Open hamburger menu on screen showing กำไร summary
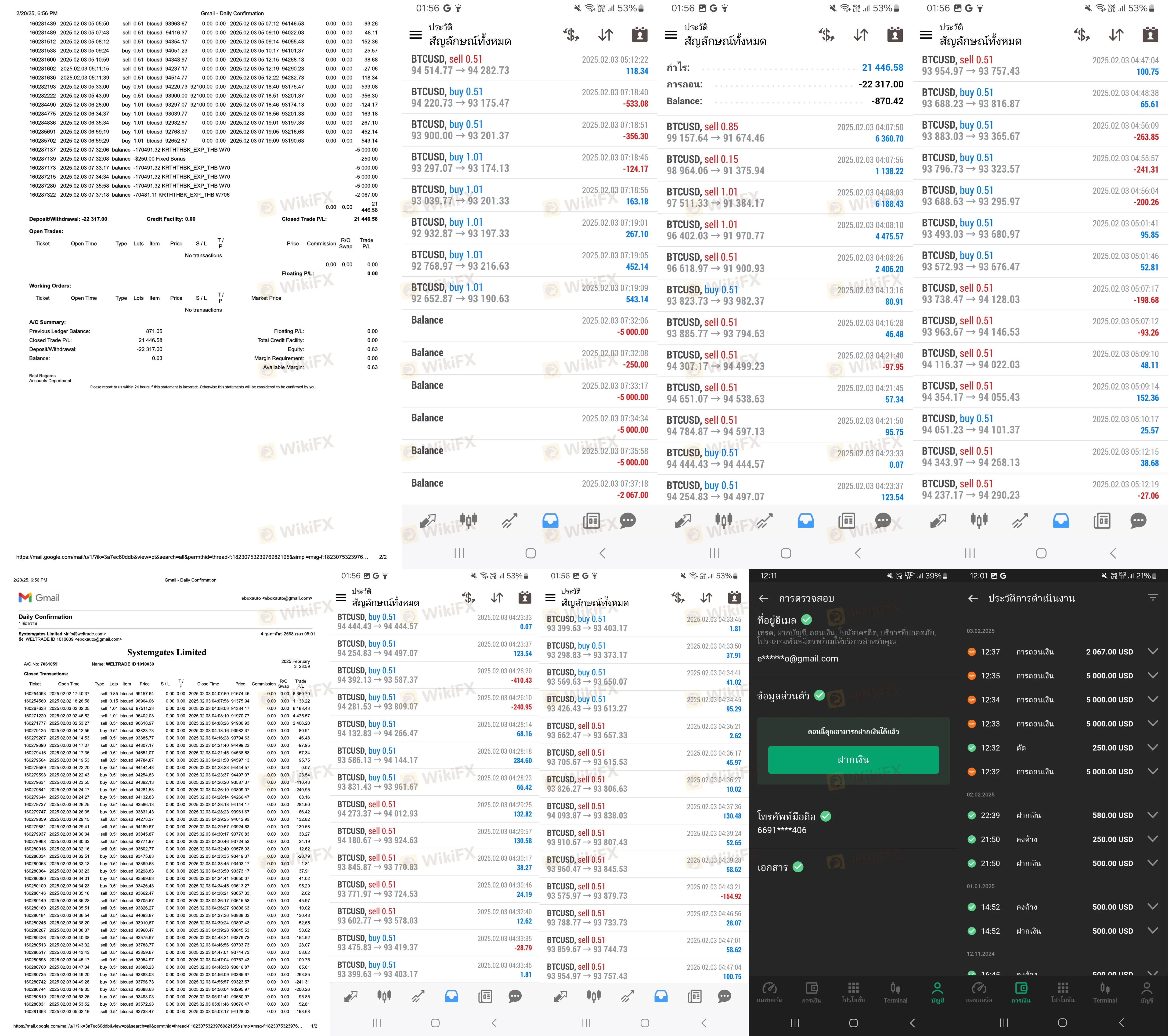1169x1036 pixels. (671, 35)
